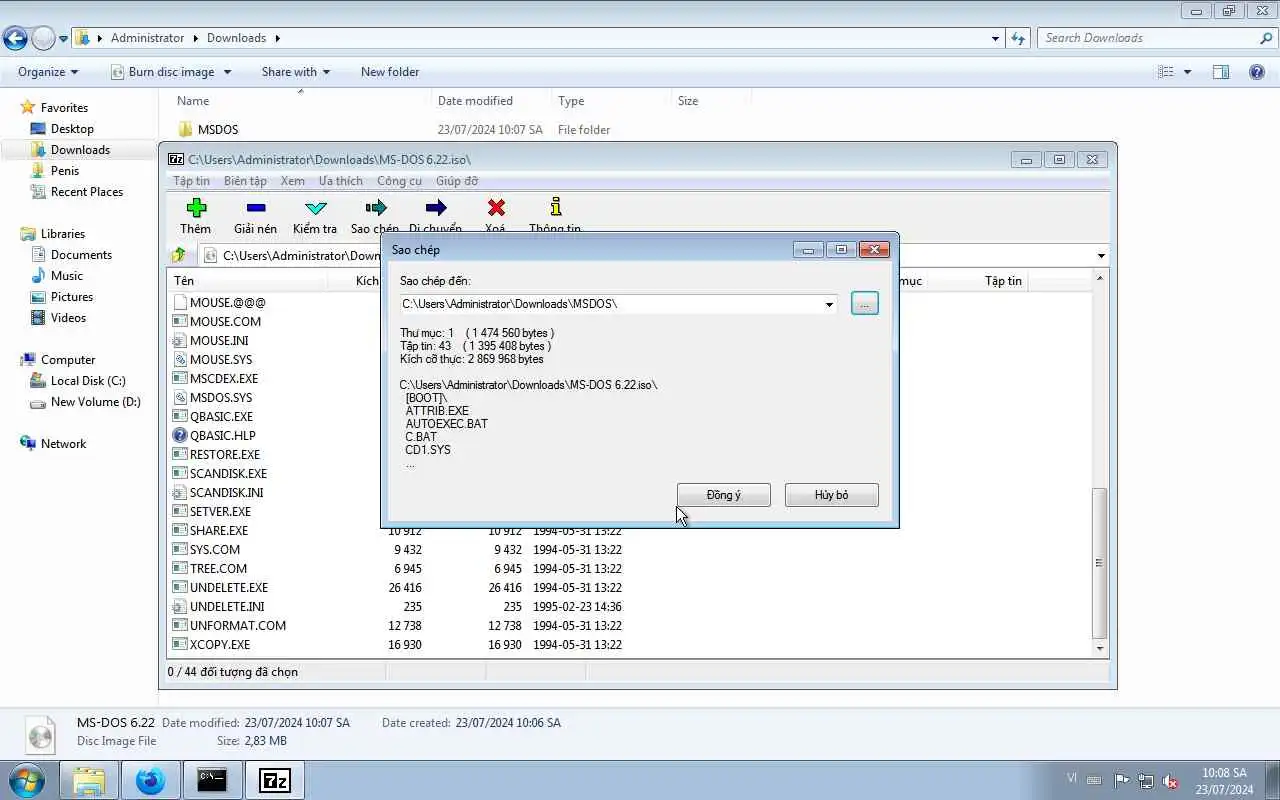The height and width of the screenshot is (800, 1280).
Task: Click the Kiểm tra (Test) icon
Action: coord(316,208)
